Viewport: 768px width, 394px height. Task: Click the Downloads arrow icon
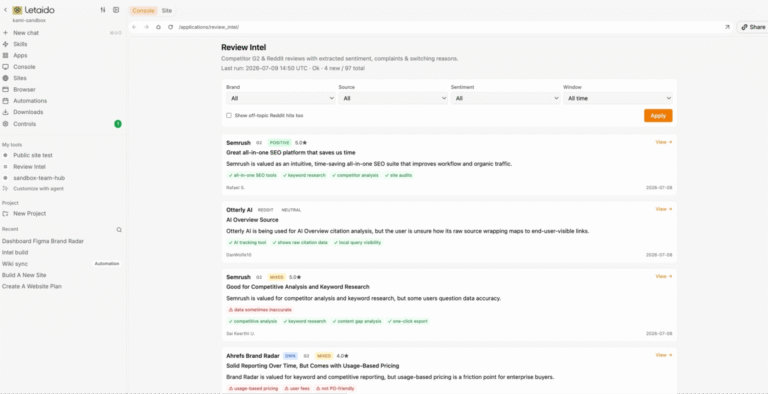pos(5,112)
